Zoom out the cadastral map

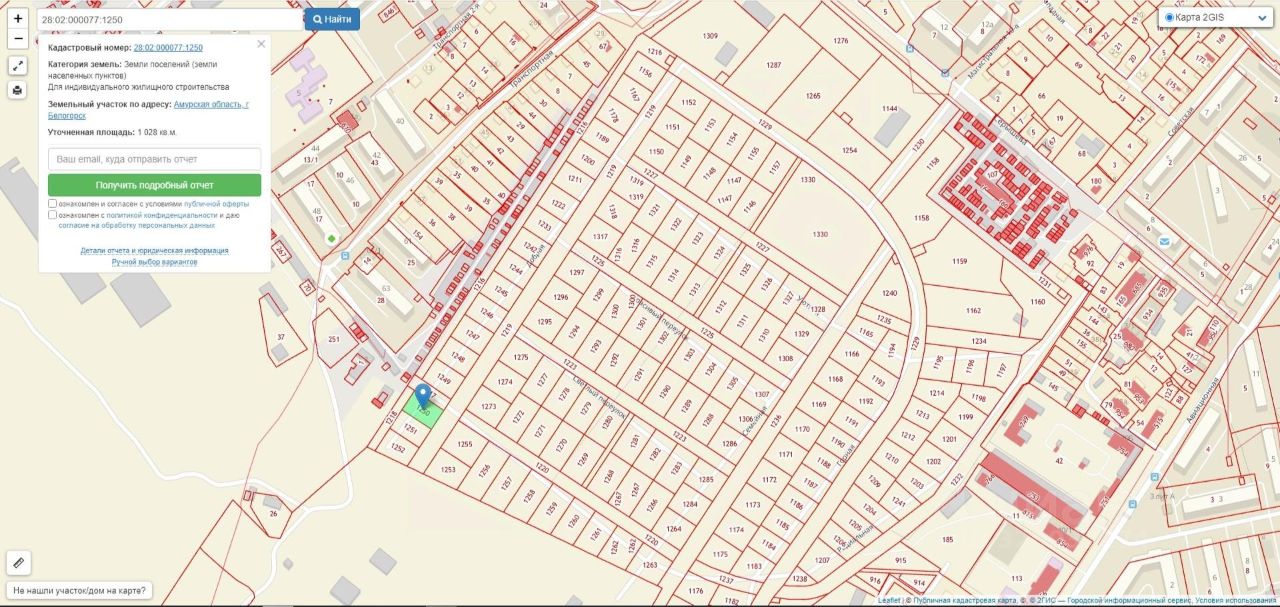[x=18, y=39]
